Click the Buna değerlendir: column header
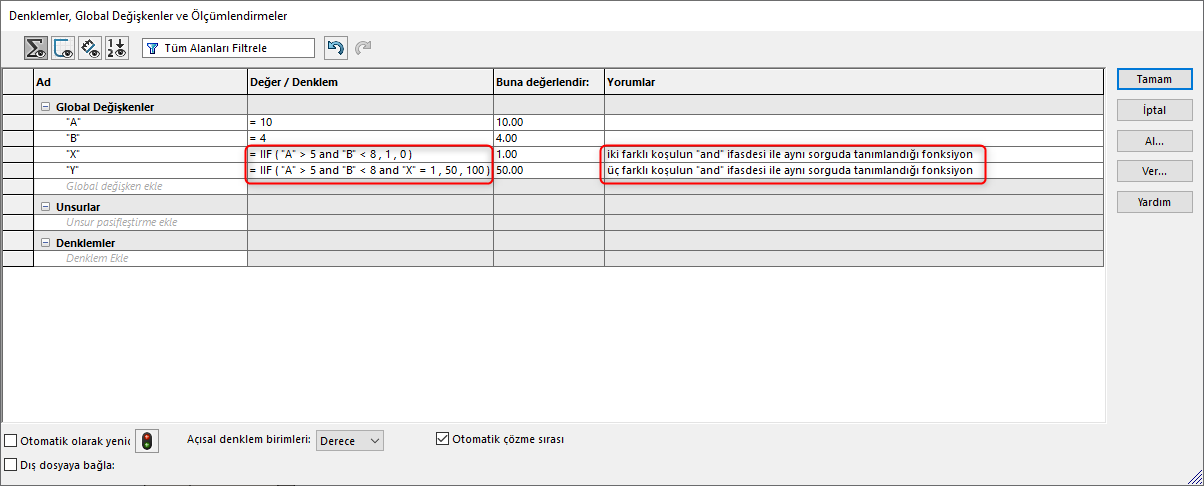The height and width of the screenshot is (486, 1204). [549, 81]
